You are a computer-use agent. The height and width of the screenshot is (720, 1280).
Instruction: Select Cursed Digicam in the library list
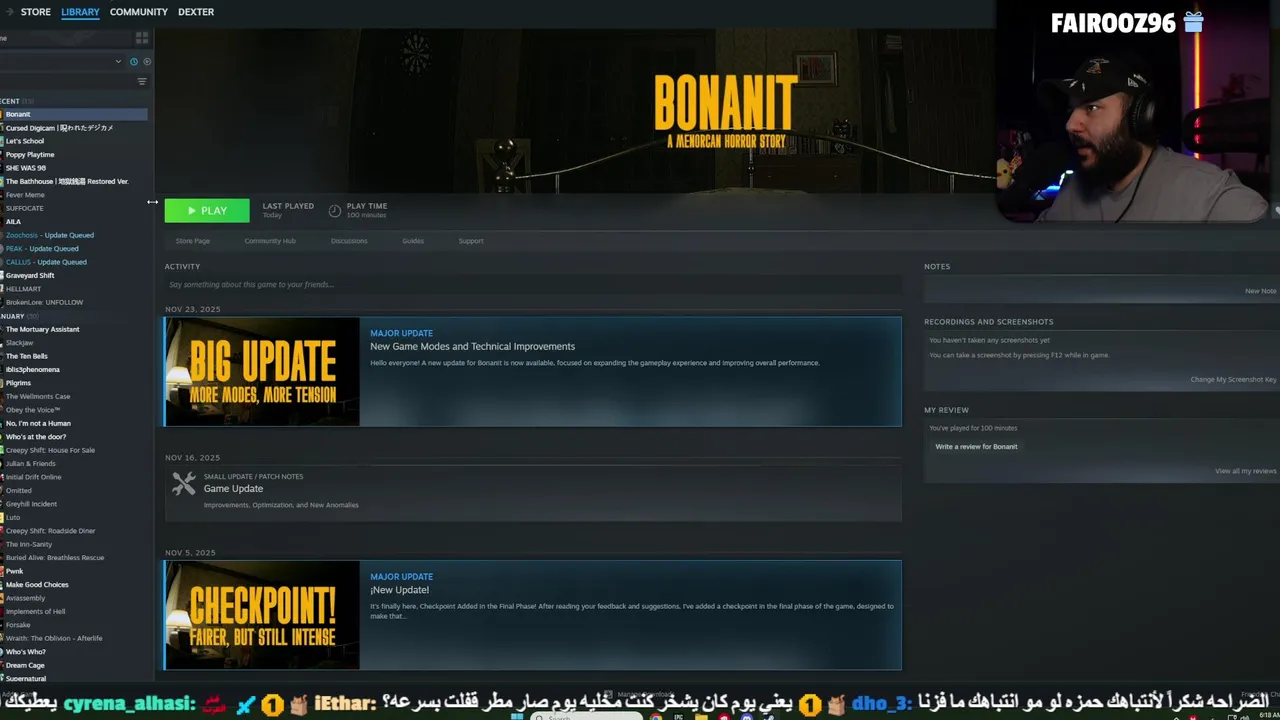pos(59,128)
